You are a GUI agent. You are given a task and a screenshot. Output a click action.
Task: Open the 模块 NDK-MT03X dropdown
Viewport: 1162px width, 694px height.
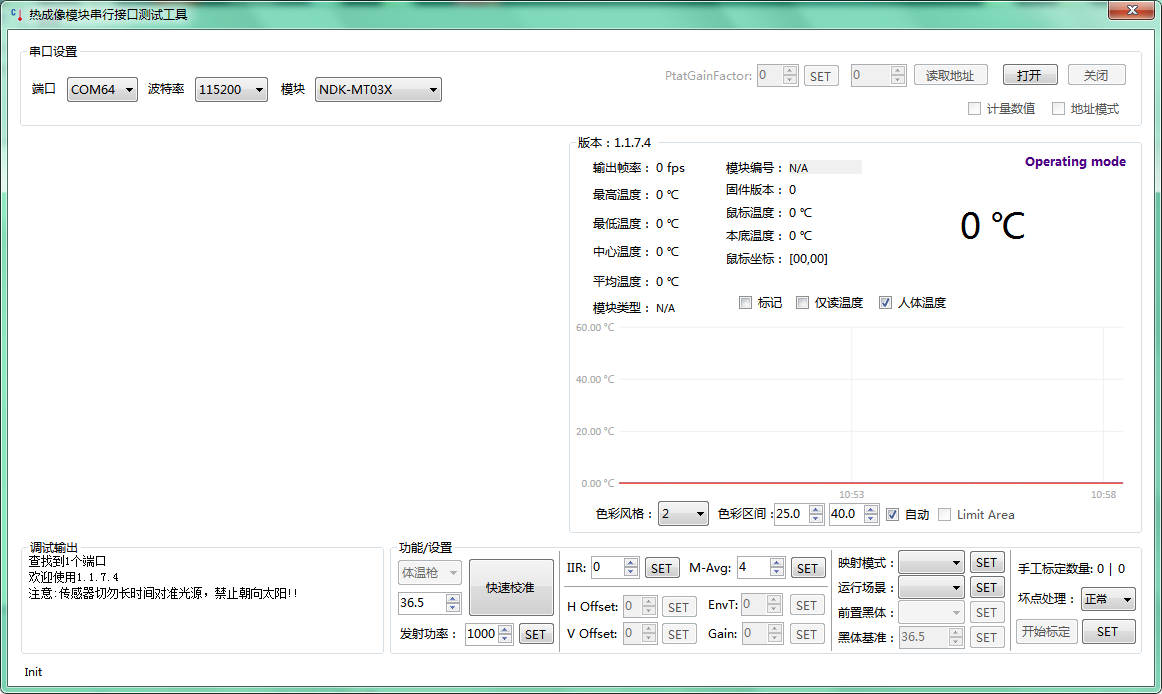click(378, 90)
